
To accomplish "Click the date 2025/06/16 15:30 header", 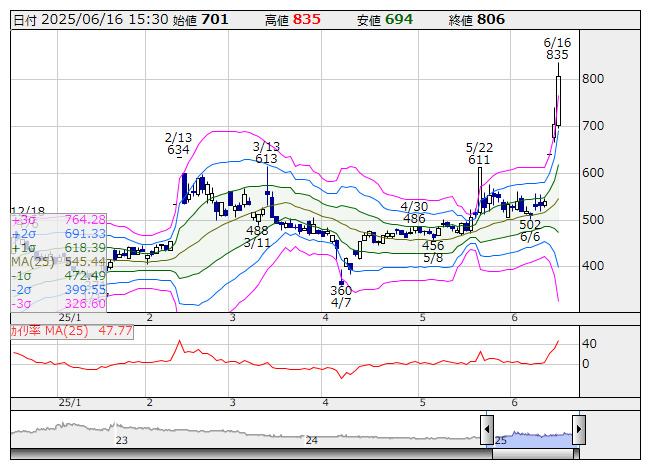I will 91,20.
